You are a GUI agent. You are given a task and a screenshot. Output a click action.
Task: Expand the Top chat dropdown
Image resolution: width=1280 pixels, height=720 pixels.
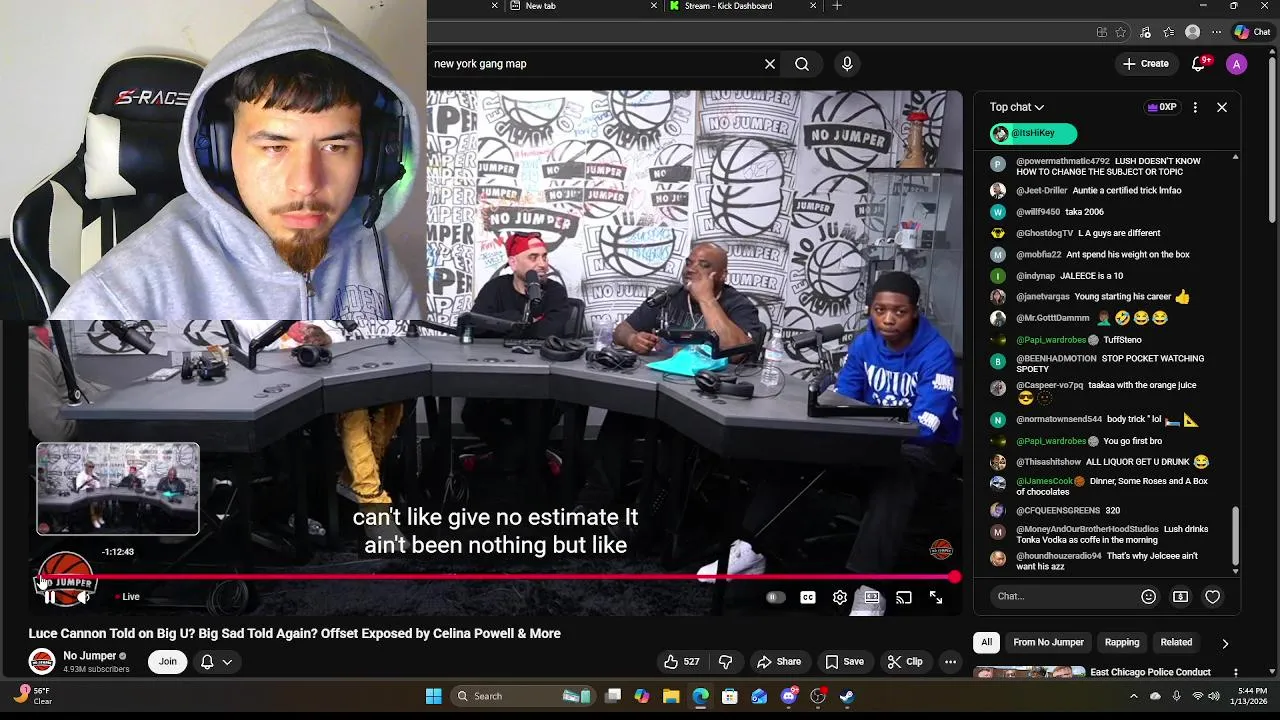coord(1017,107)
